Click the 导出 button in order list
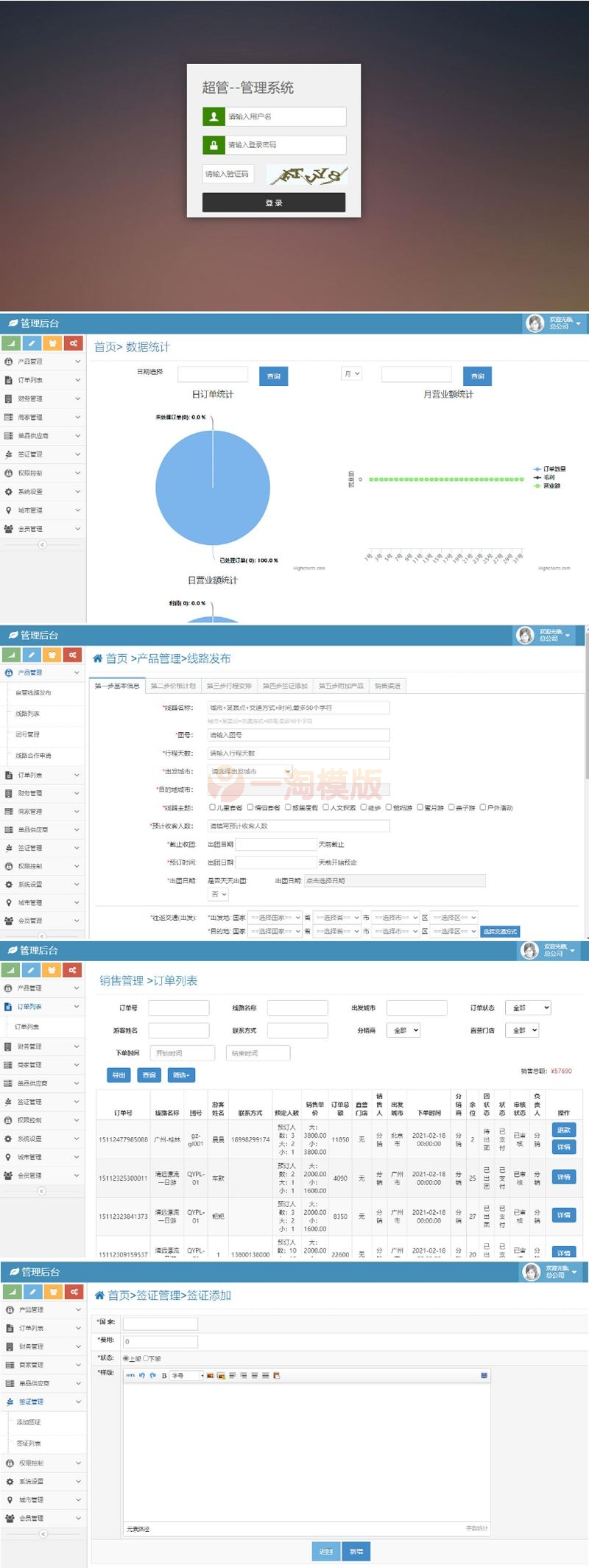The image size is (589, 1568). [x=119, y=1075]
